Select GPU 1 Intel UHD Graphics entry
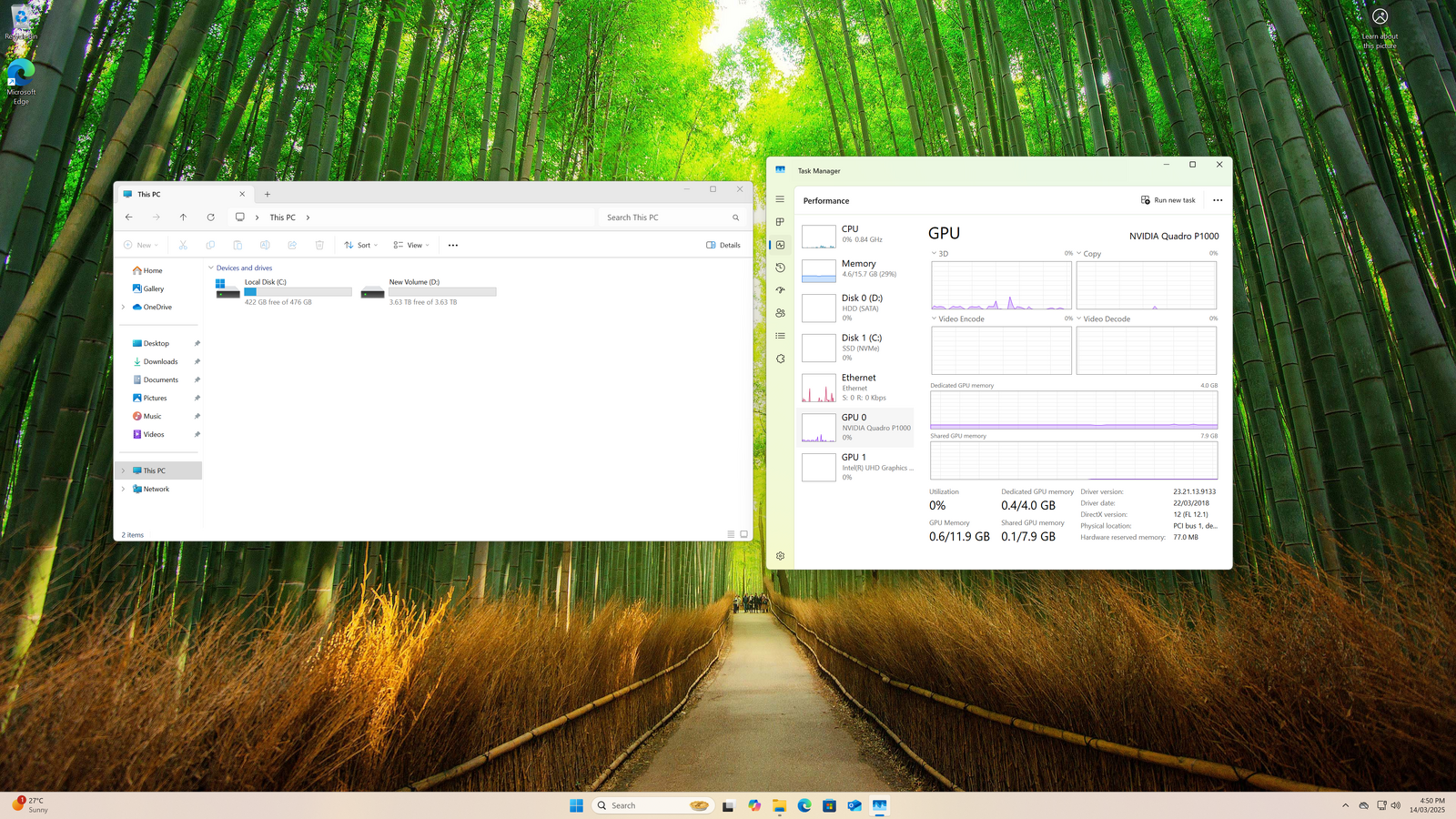 (x=857, y=467)
